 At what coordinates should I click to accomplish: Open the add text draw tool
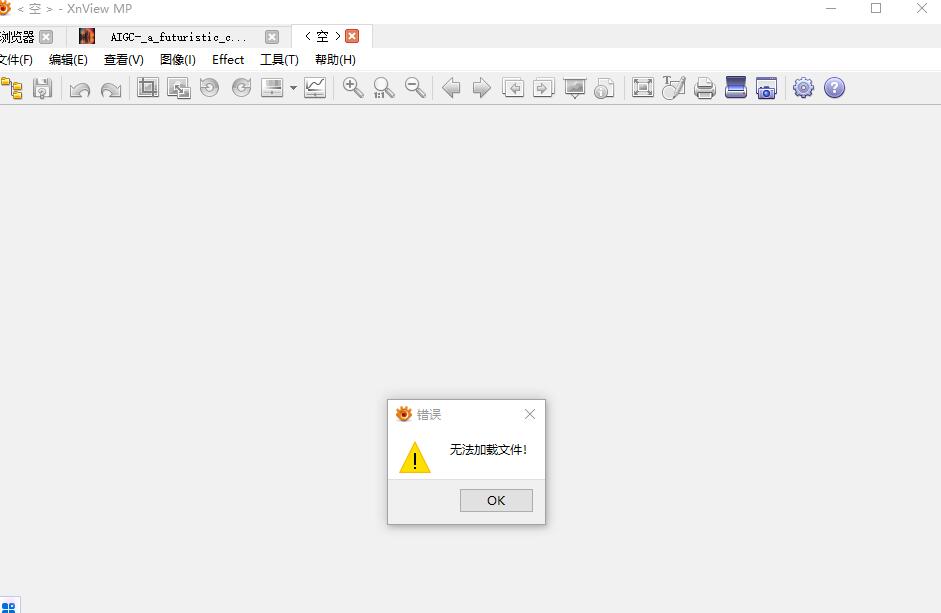click(673, 88)
